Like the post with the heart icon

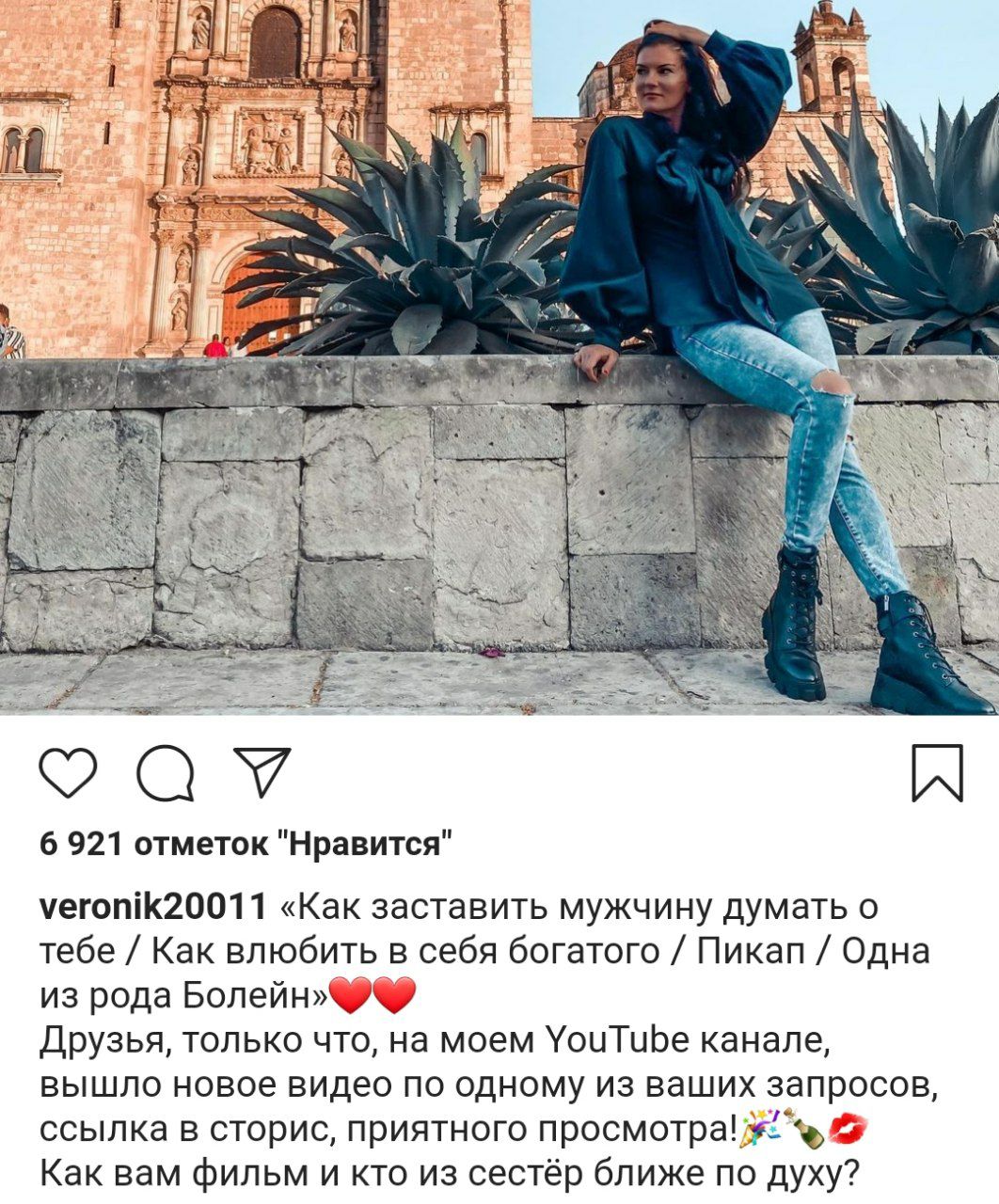coord(68,773)
